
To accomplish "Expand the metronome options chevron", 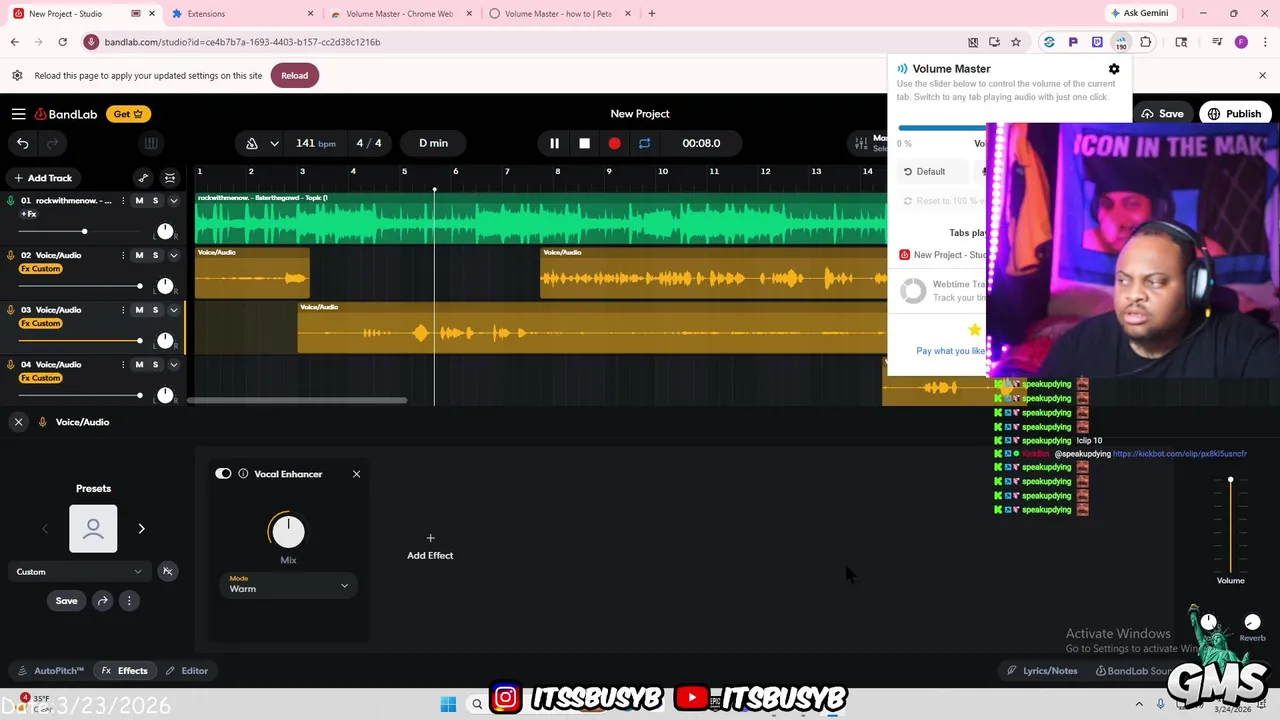I will pyautogui.click(x=274, y=143).
